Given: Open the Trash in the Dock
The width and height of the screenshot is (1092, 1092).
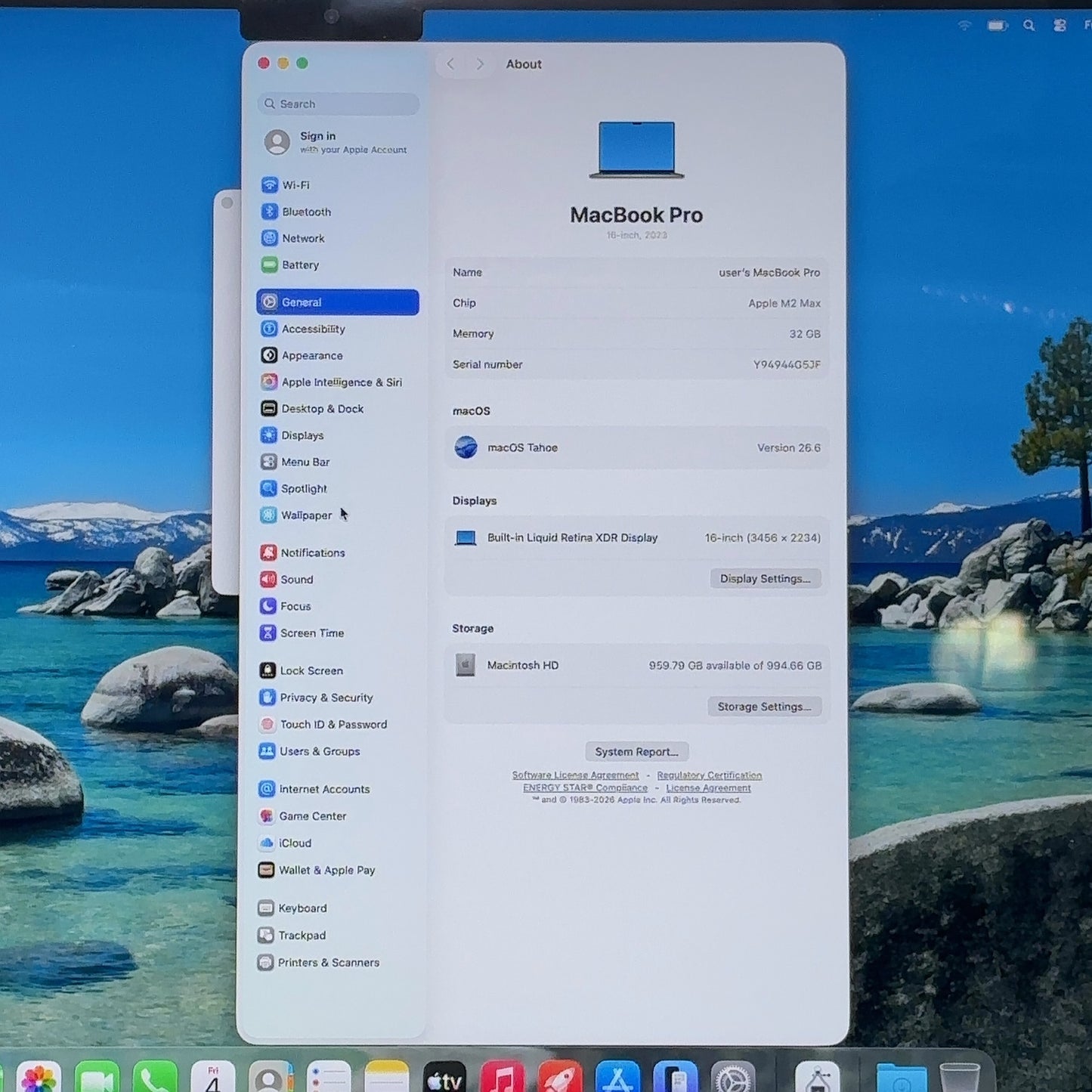Looking at the screenshot, I should tap(959, 1076).
